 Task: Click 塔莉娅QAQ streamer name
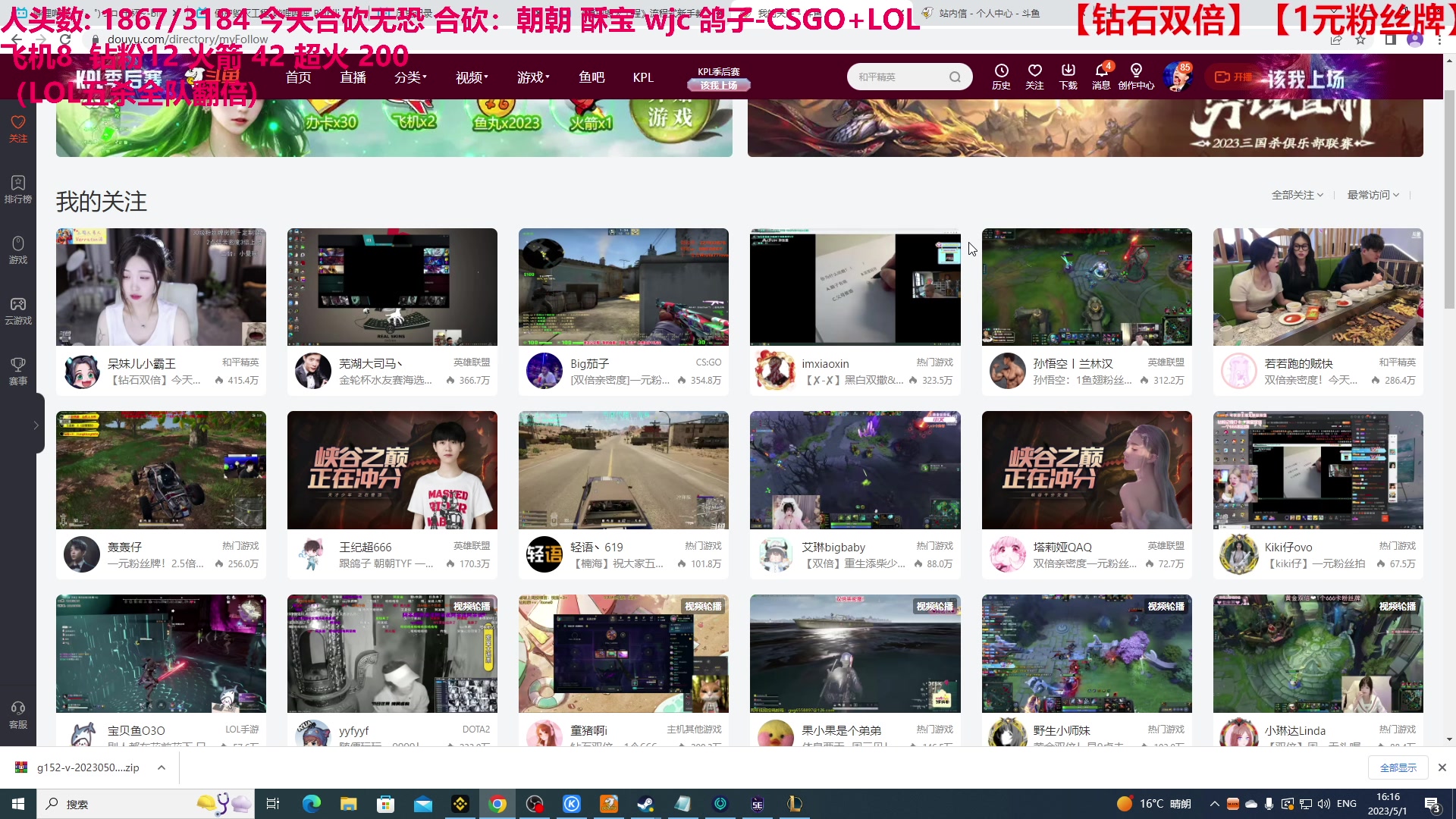(x=1062, y=547)
